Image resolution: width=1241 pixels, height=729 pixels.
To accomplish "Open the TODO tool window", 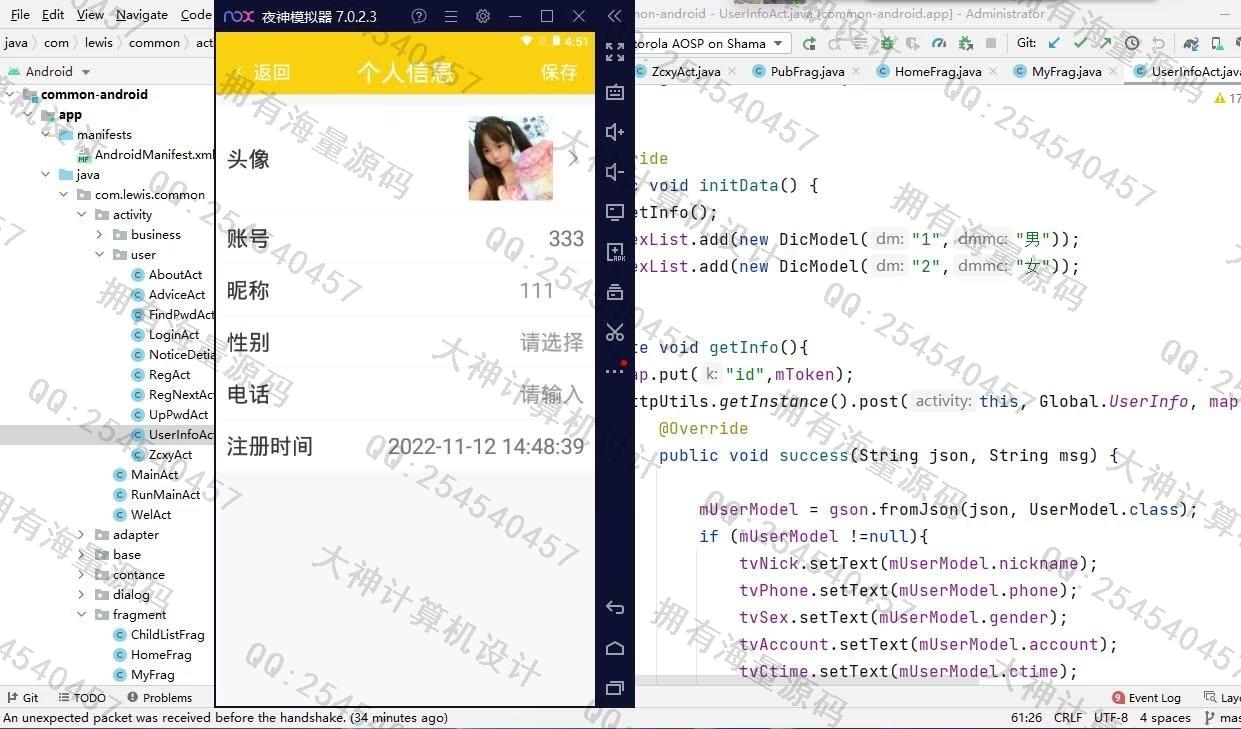I will [82, 697].
